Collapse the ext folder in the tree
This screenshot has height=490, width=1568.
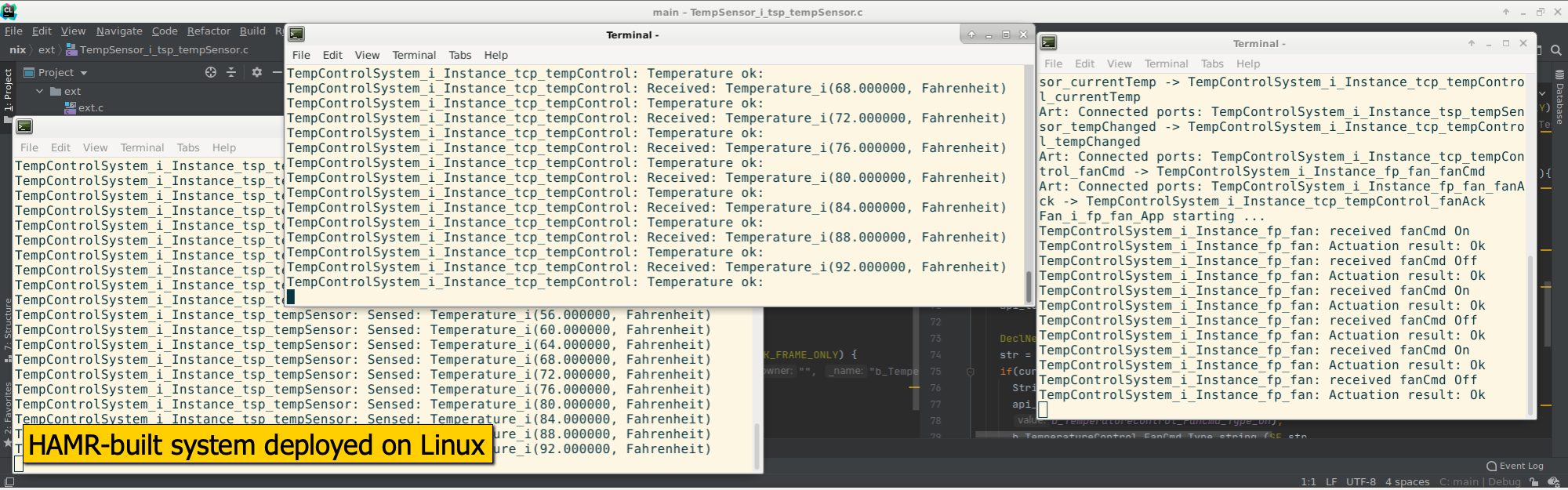pyautogui.click(x=39, y=92)
